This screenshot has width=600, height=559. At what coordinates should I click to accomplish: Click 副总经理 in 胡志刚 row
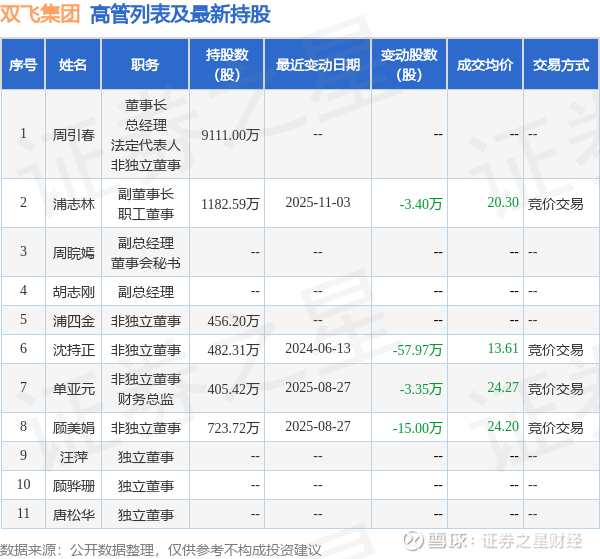(145, 292)
